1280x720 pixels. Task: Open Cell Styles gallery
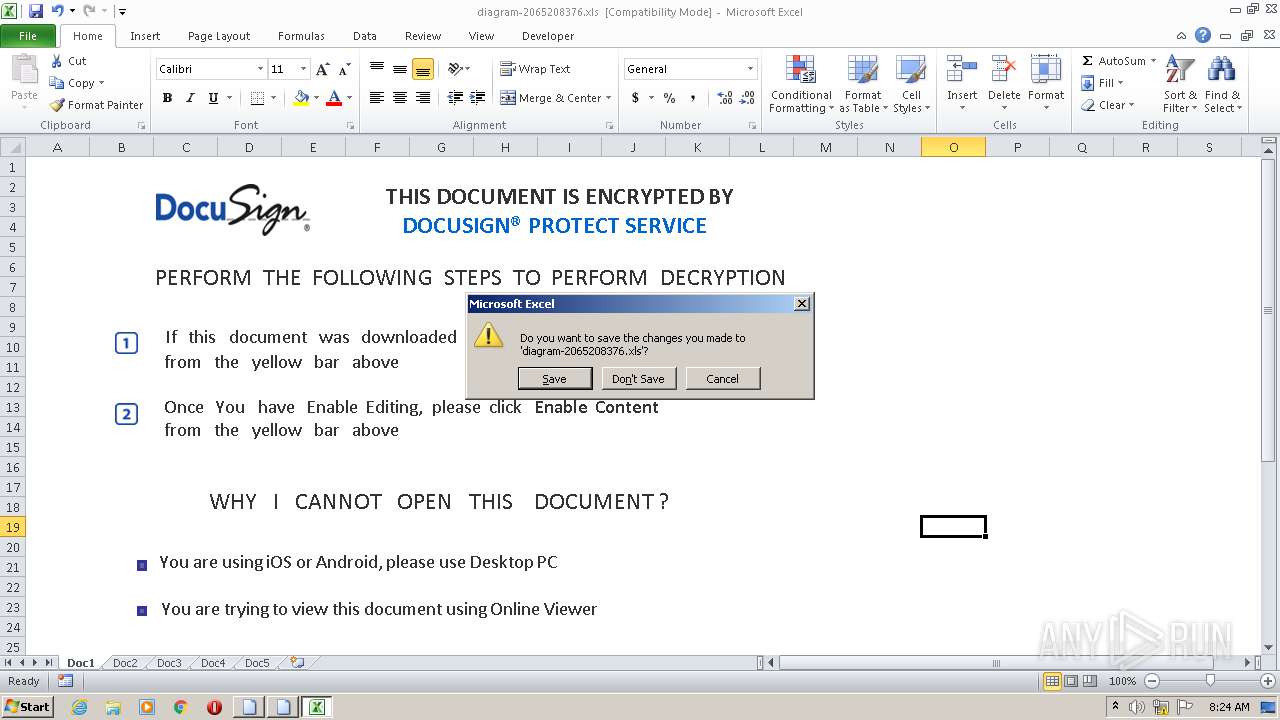click(910, 84)
